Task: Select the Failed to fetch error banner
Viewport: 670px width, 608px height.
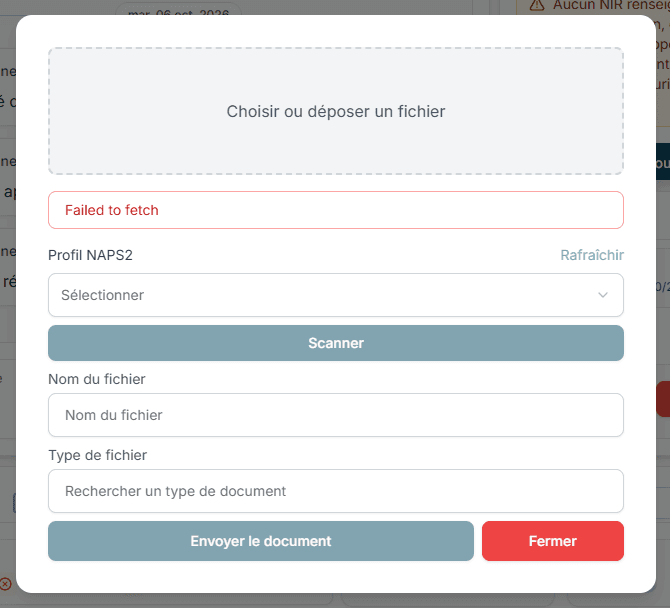Action: coord(336,210)
